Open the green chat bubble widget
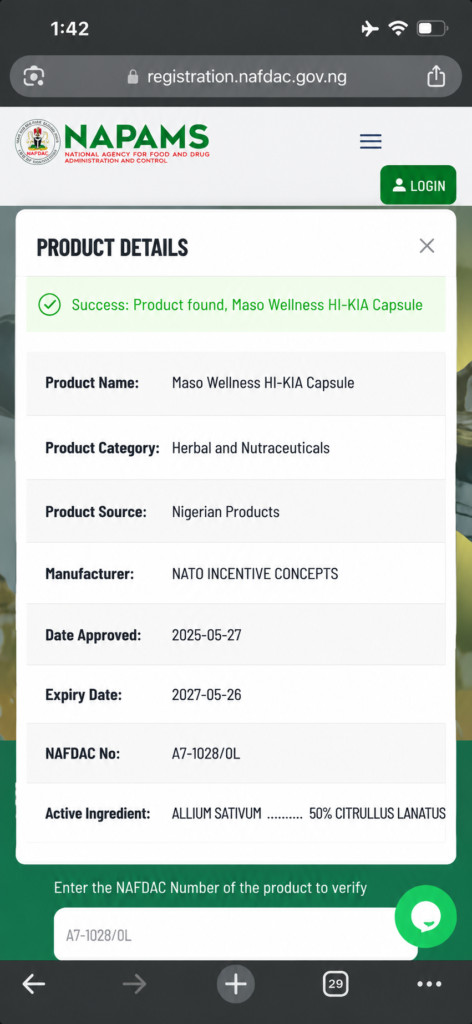Image resolution: width=472 pixels, height=1024 pixels. coord(426,916)
